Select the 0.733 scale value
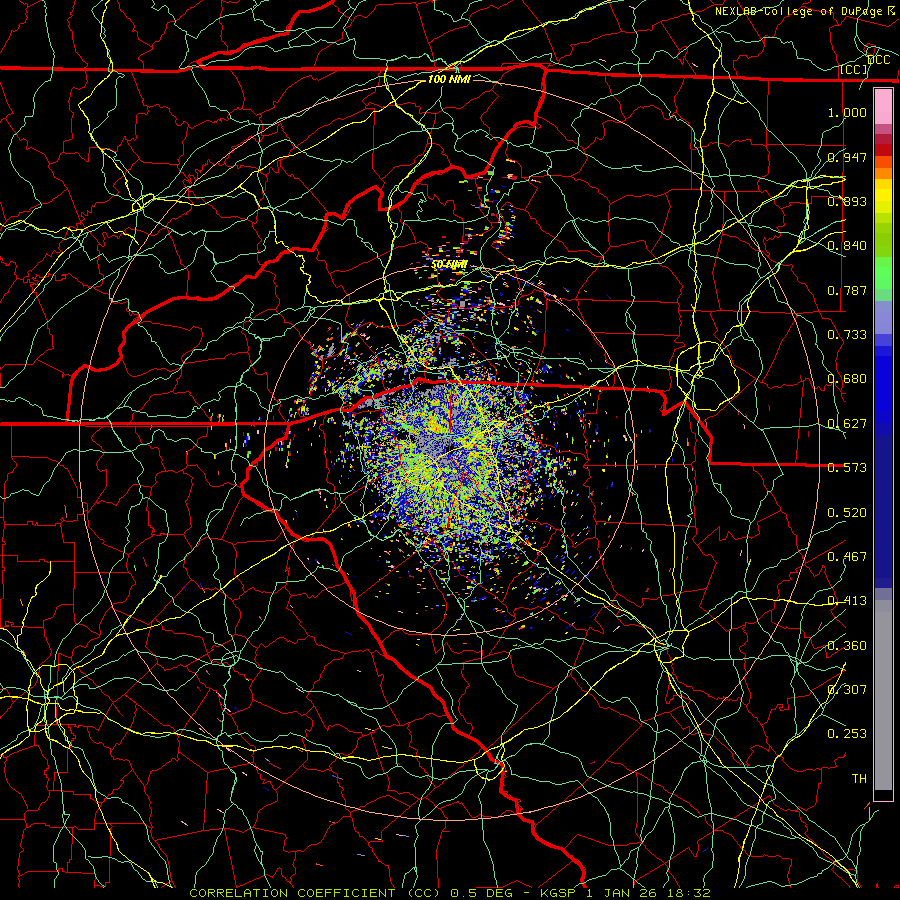The width and height of the screenshot is (900, 900). click(x=847, y=335)
